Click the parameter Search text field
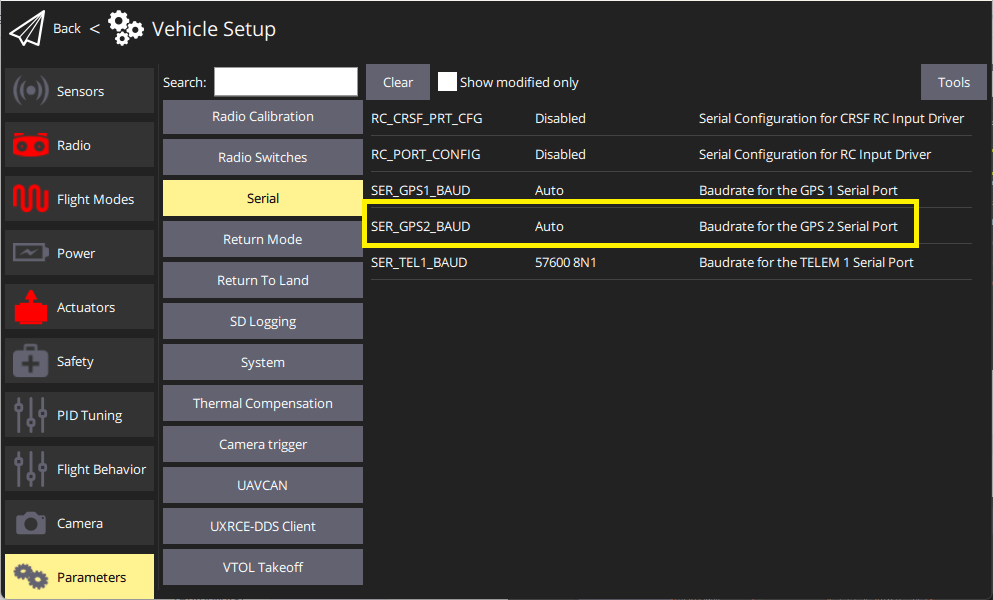The image size is (993, 600). (285, 82)
